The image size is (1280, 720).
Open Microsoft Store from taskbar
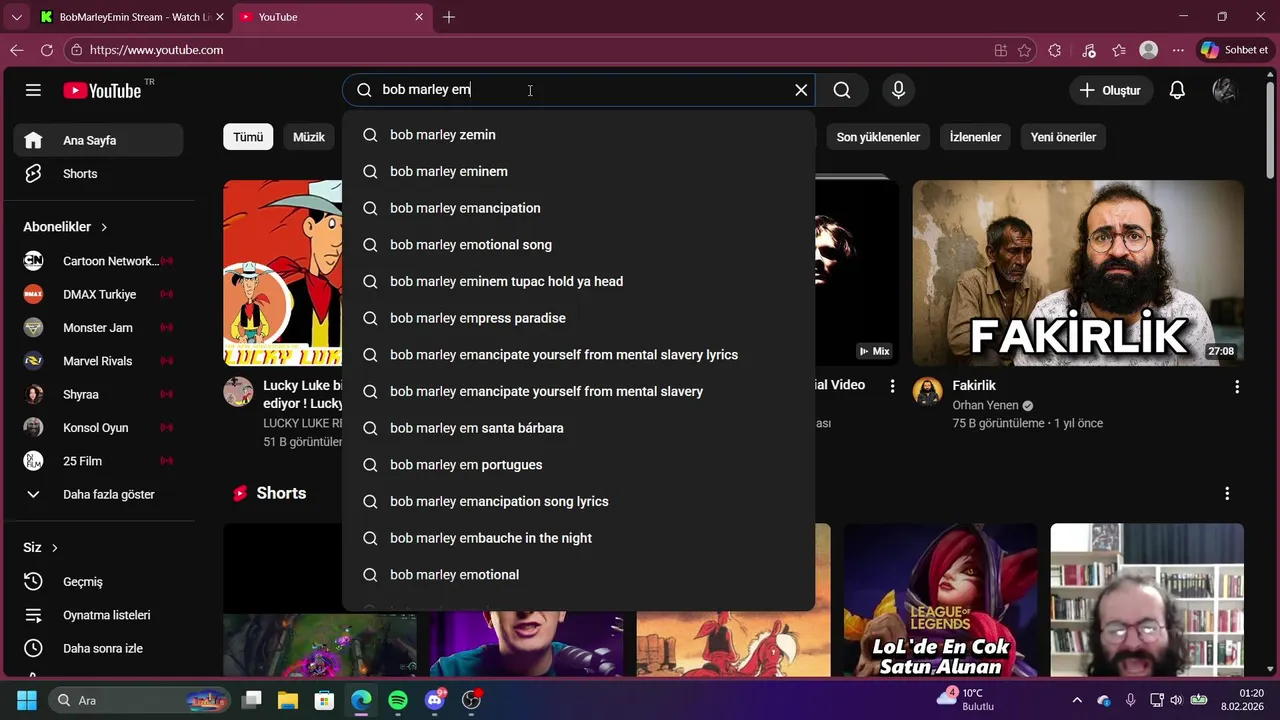click(x=324, y=700)
